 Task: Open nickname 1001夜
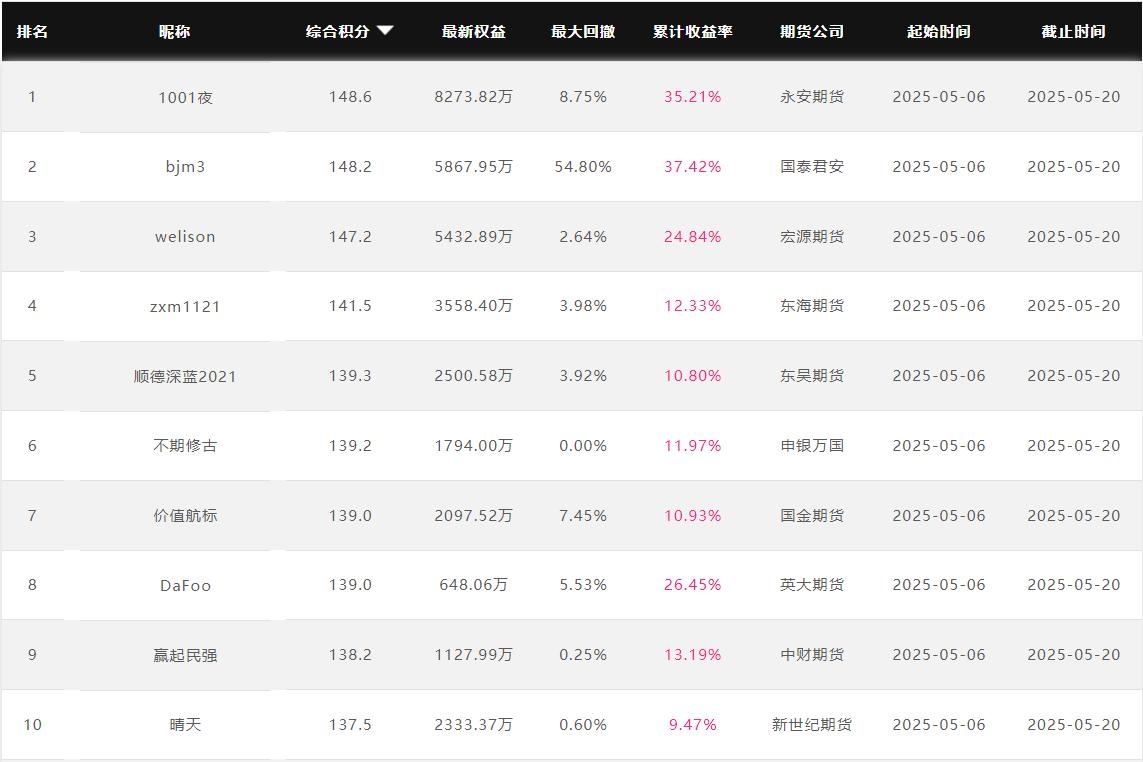tap(185, 97)
